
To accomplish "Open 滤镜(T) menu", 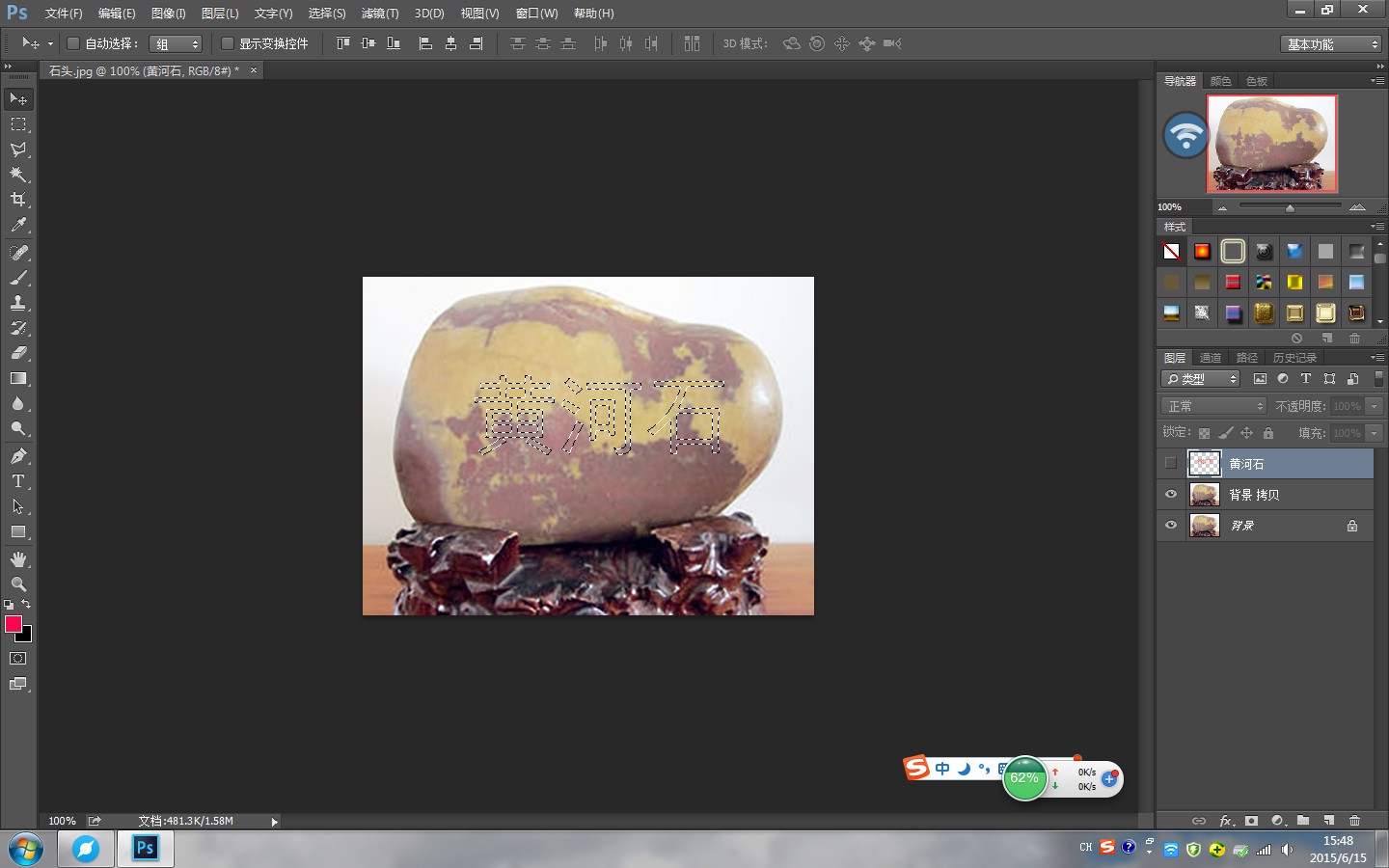I will pos(380,14).
